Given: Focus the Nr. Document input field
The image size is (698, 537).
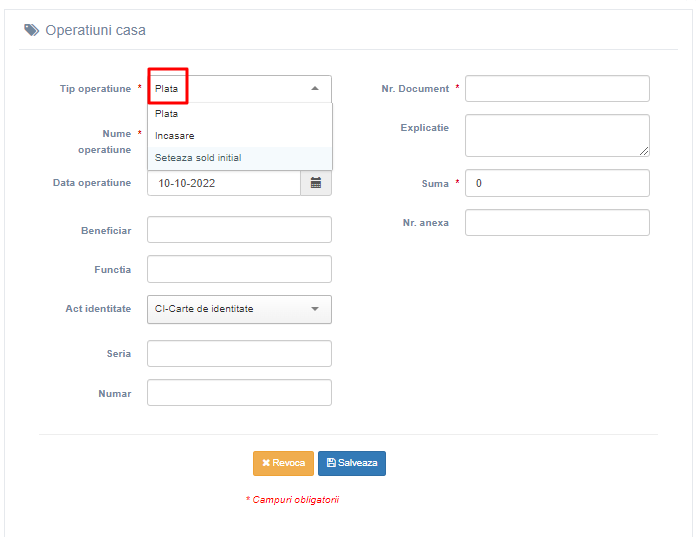Looking at the screenshot, I should point(557,89).
